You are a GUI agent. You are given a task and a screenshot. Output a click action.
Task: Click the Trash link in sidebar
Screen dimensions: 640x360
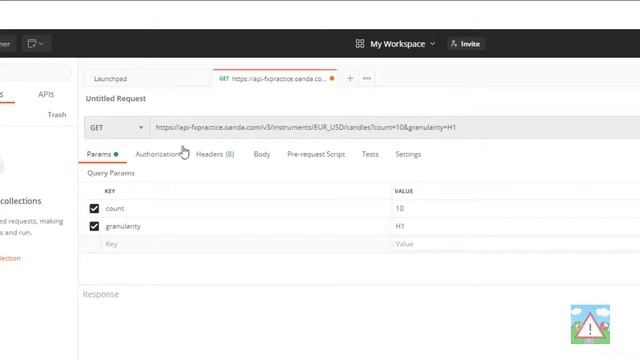pyautogui.click(x=57, y=115)
